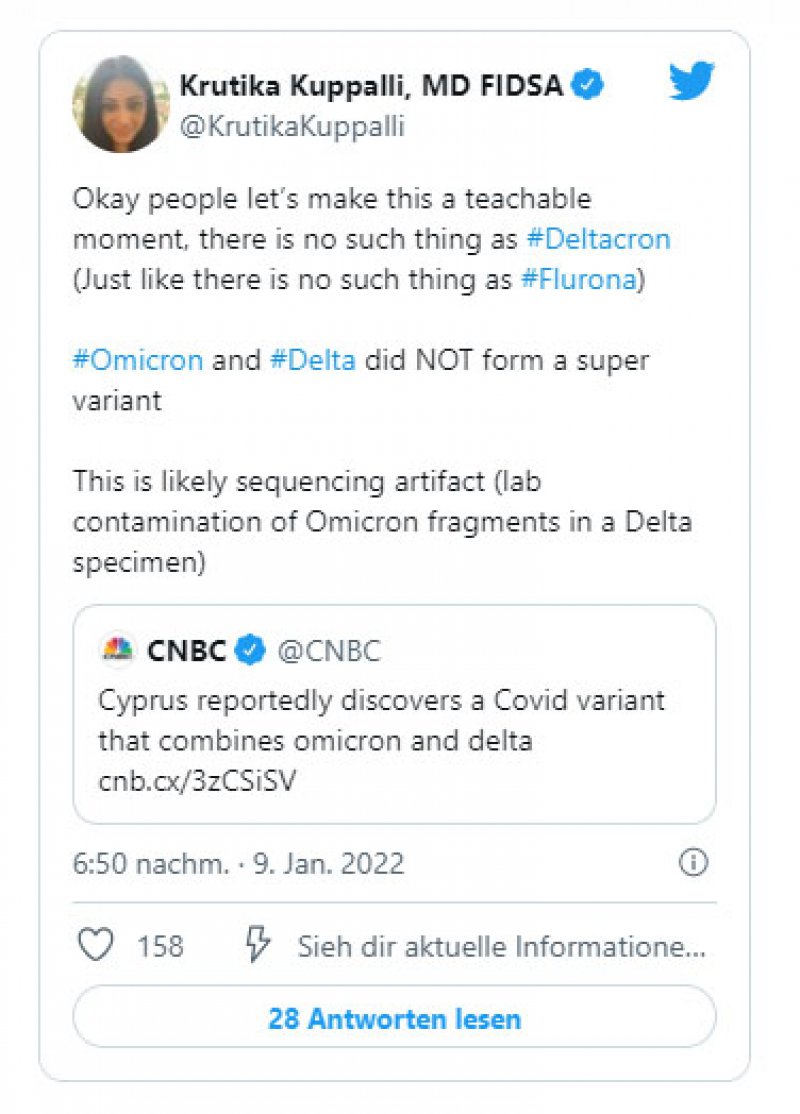Open the quoted CNBC tweet text about Cyprus
Viewport: 800px width, 1114px height.
[380, 720]
